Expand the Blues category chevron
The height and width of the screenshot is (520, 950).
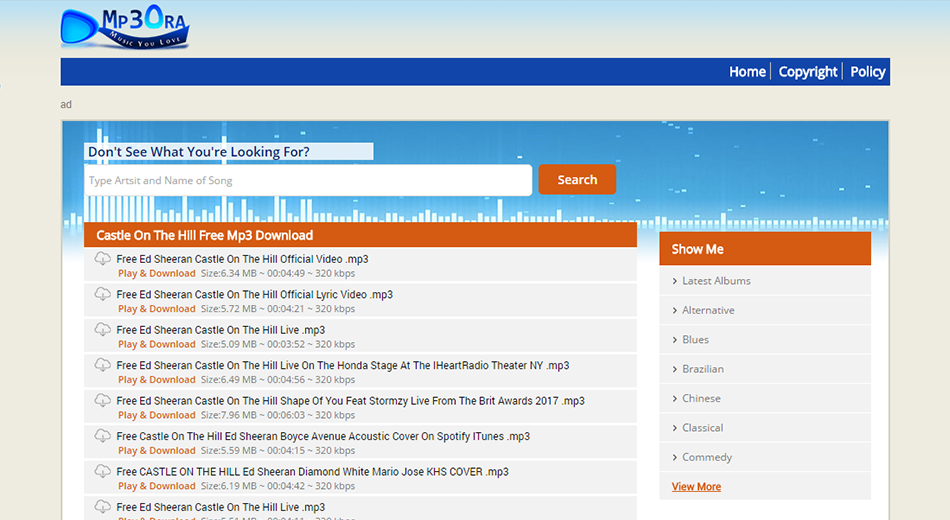coord(674,340)
